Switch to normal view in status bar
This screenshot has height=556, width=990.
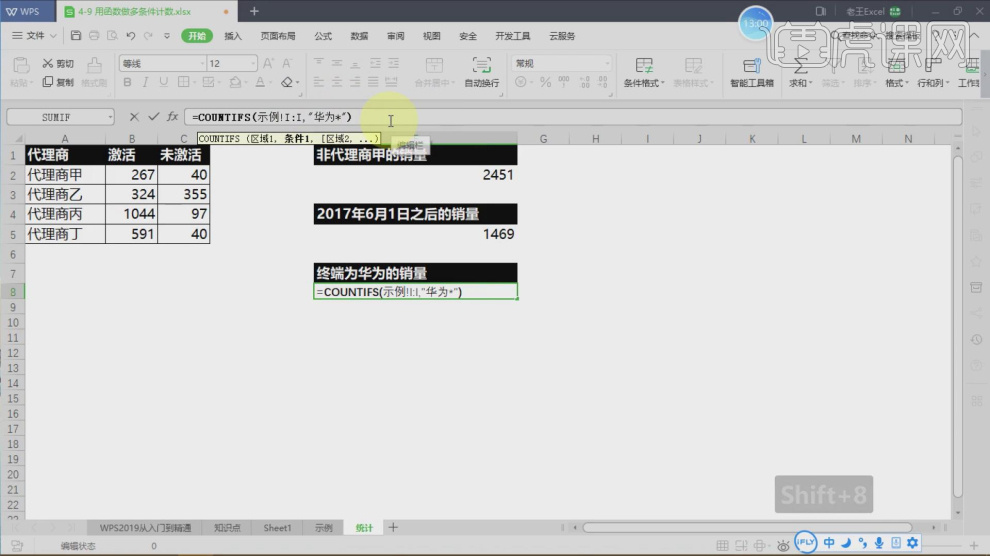point(722,545)
